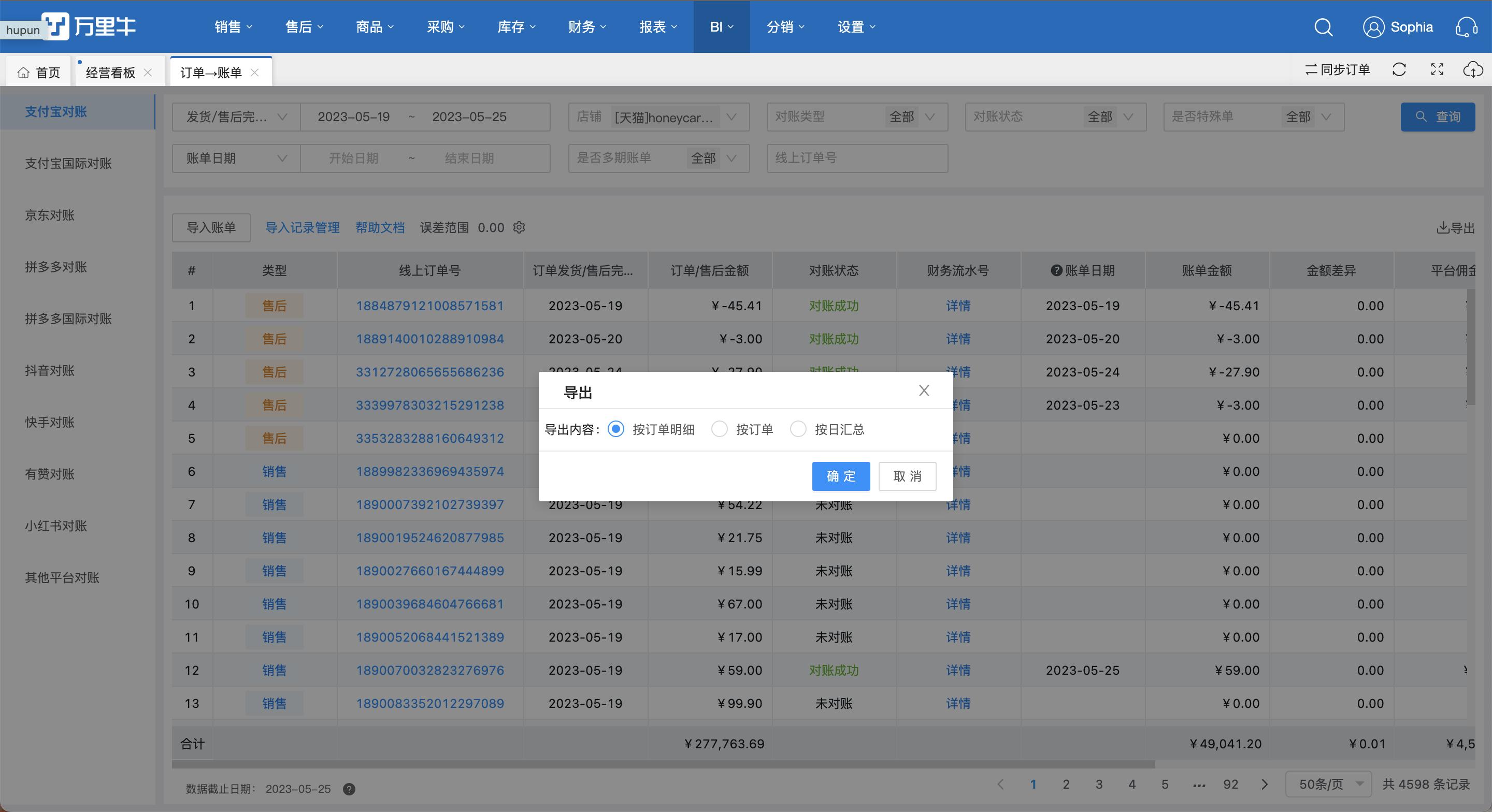The height and width of the screenshot is (812, 1492).
Task: Enter fullscreen mode via the expand icon
Action: pyautogui.click(x=1437, y=69)
